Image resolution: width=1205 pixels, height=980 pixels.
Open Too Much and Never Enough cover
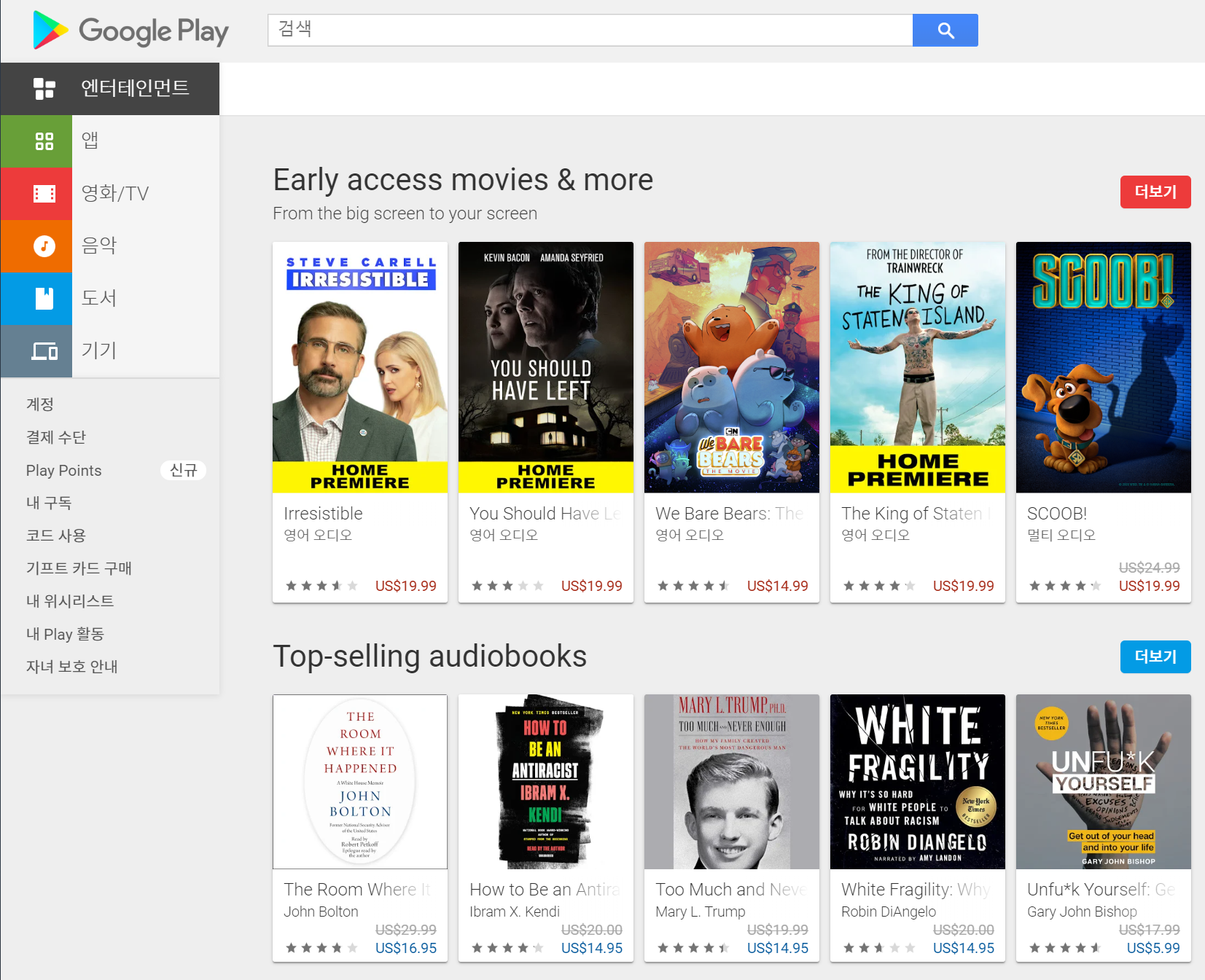[732, 782]
